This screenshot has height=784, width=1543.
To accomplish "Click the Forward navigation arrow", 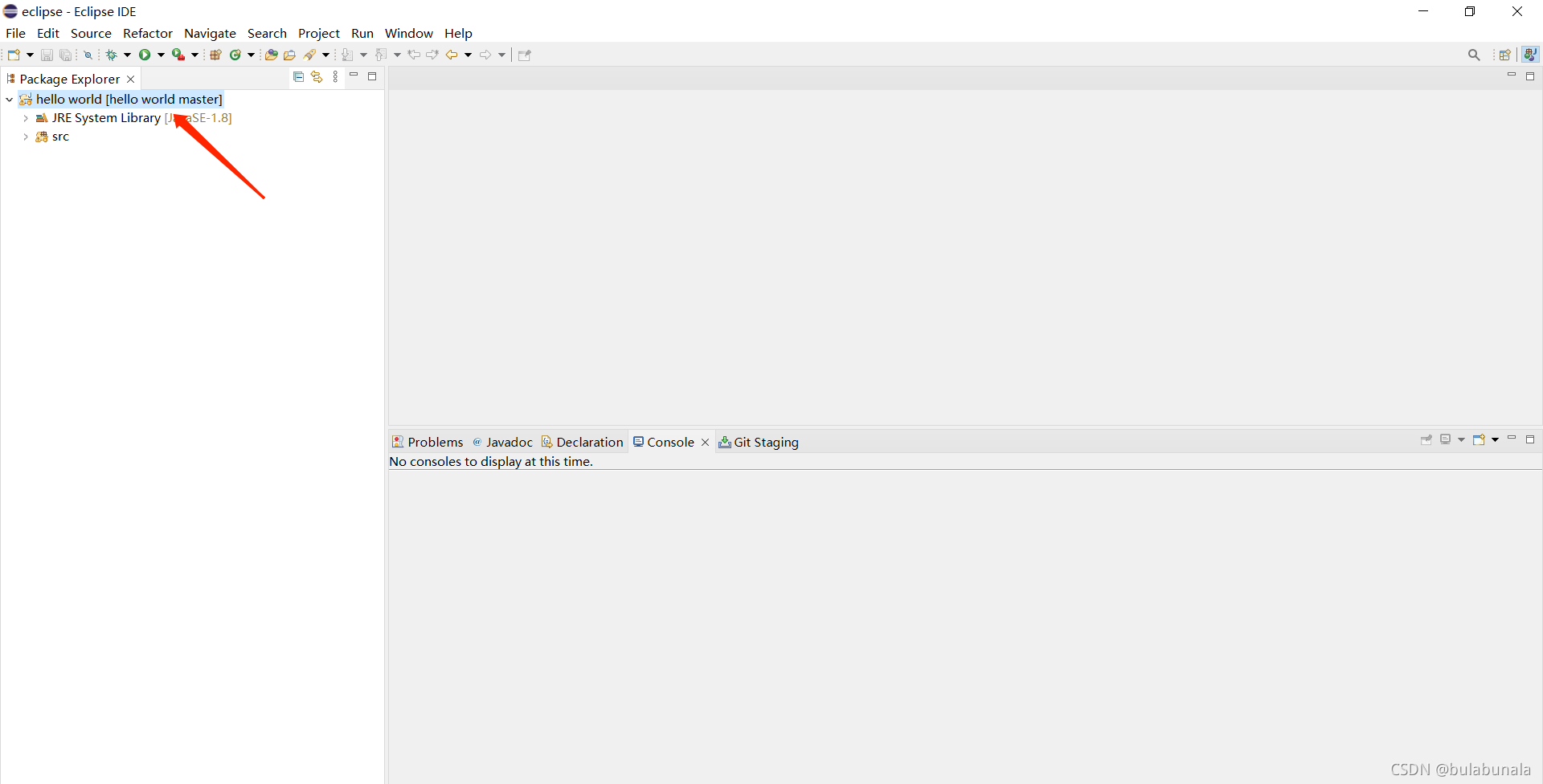I will [485, 55].
